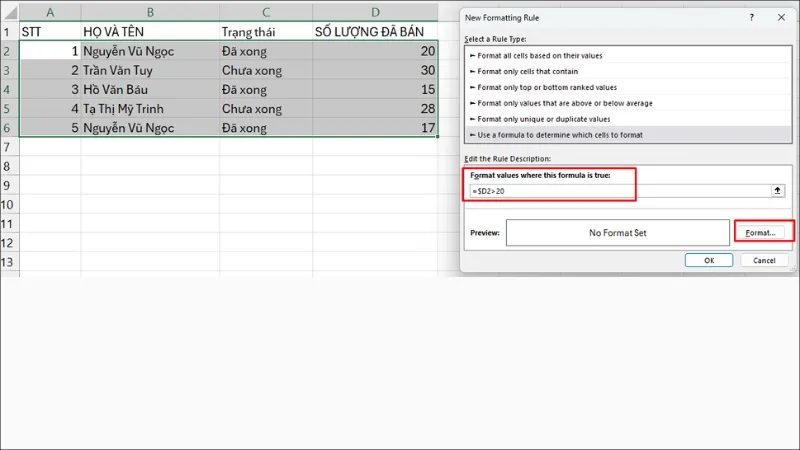Viewport: 800px width, 450px height.
Task: Click the select-all corner of the worksheet
Action: 9,11
